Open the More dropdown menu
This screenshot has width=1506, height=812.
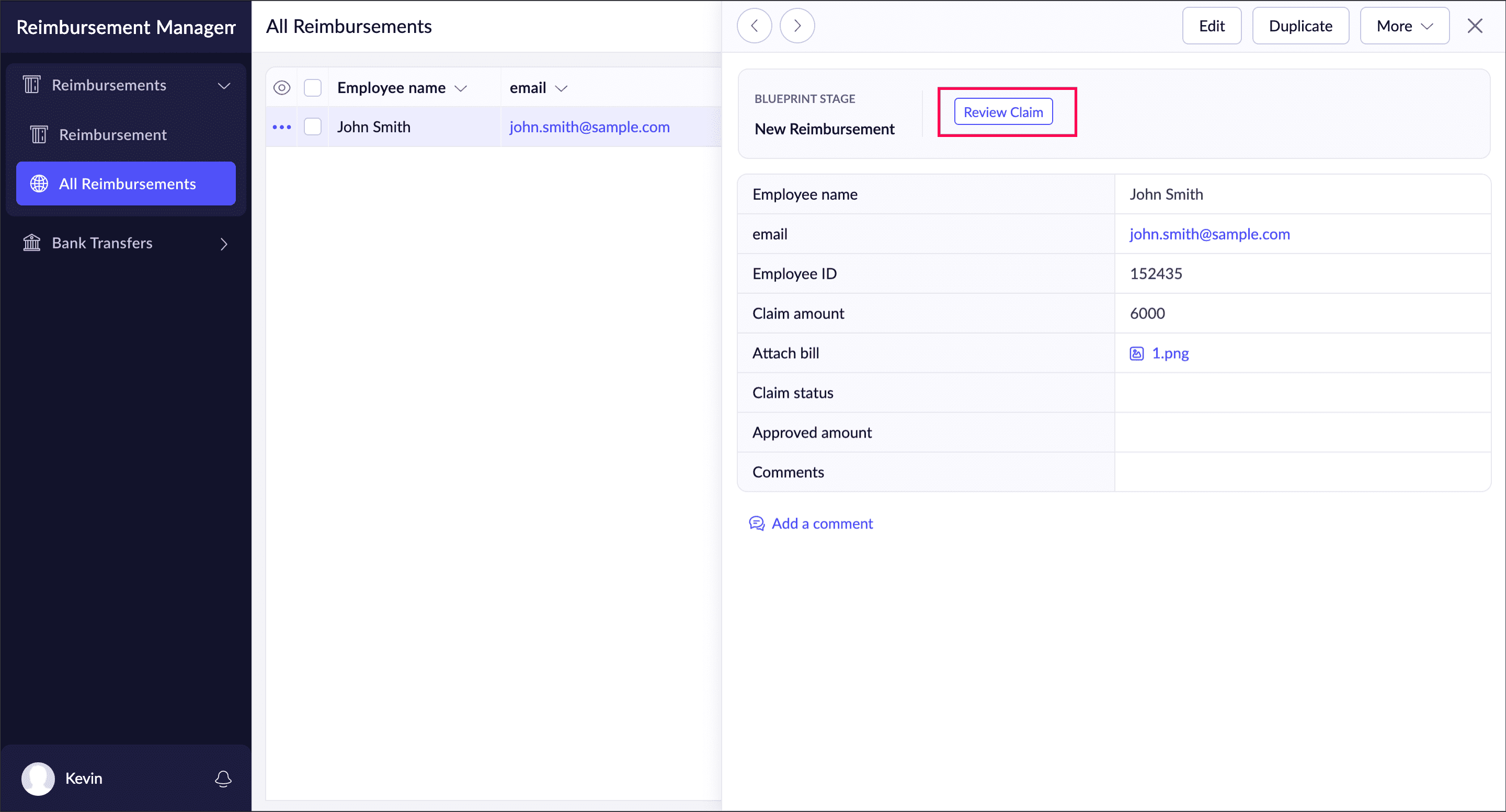[1404, 26]
